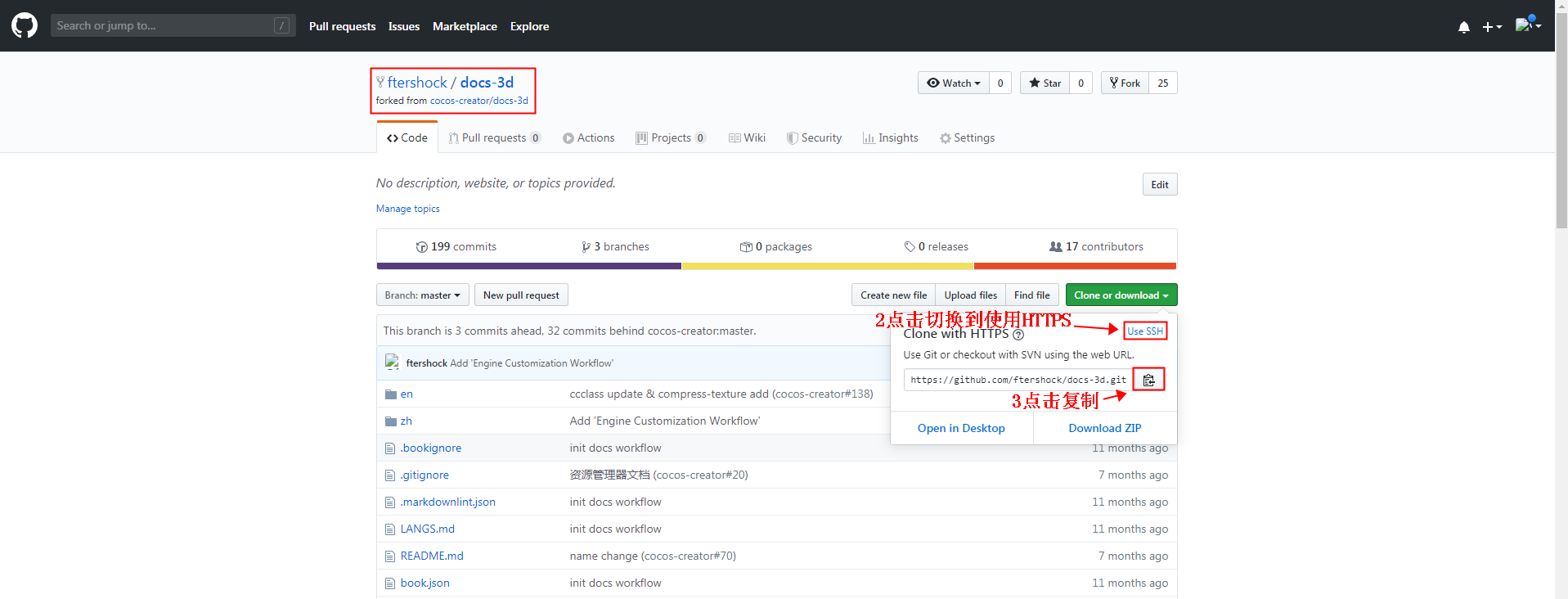Fork the repository
This screenshot has height=599, width=1568.
click(1125, 83)
